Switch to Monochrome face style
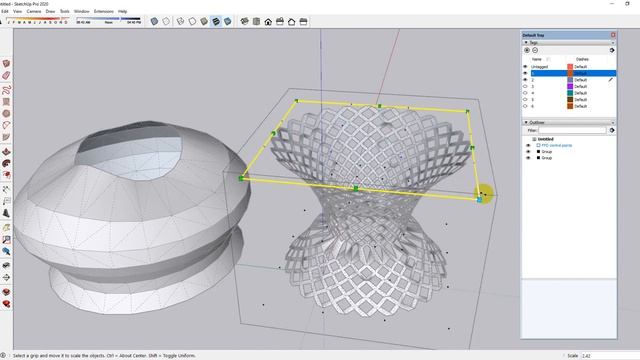This screenshot has width=640, height=360. [x=228, y=21]
